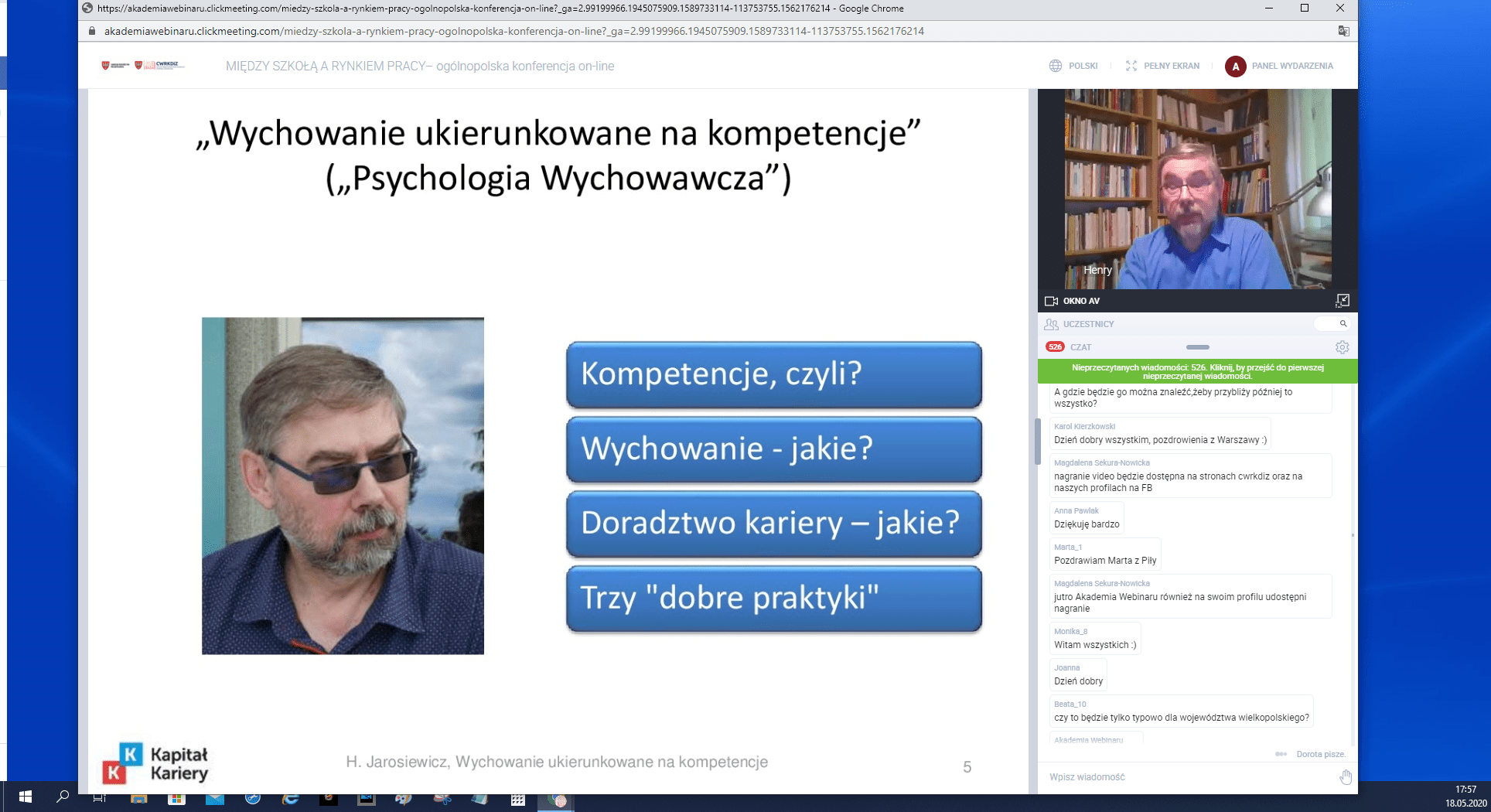Click the Kompetencje, czyli? slide button

coord(773,374)
